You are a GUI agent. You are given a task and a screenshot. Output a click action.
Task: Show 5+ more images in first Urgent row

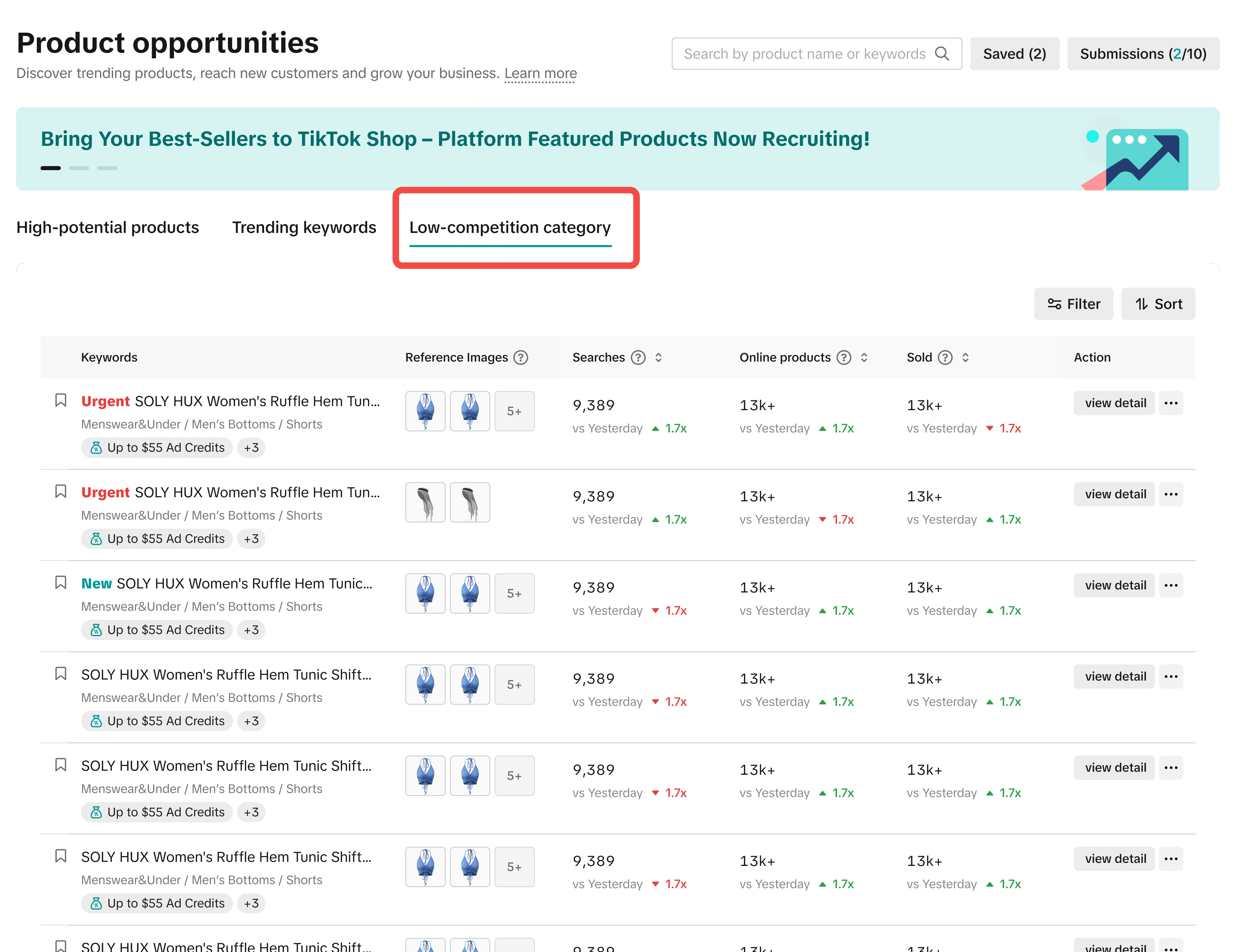(514, 411)
